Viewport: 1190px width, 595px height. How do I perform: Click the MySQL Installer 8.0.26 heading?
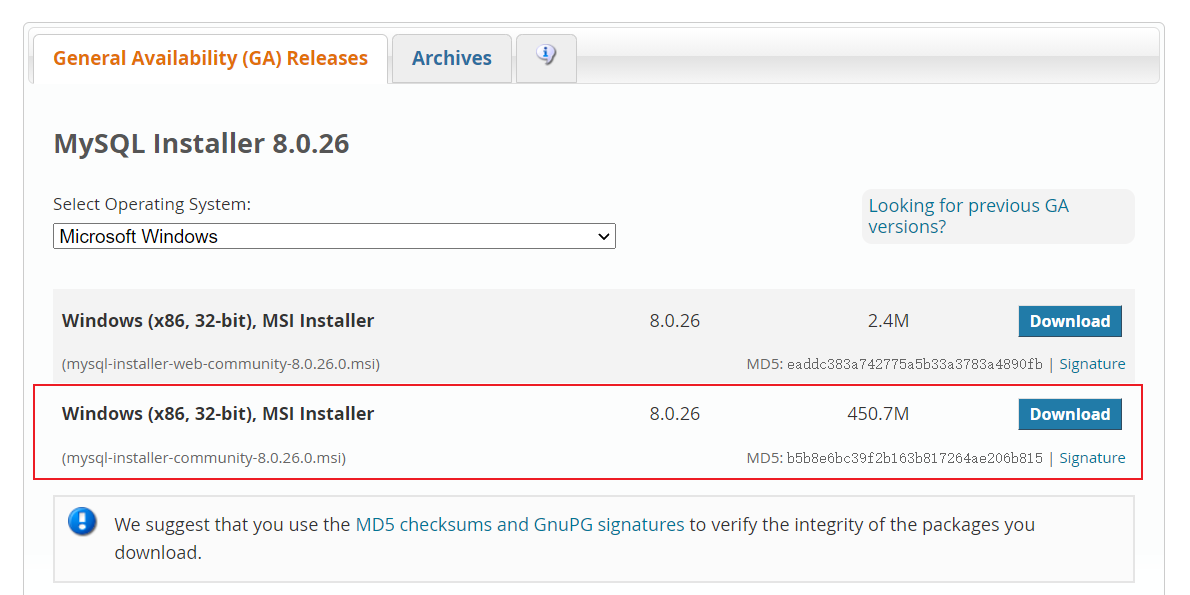pos(200,143)
